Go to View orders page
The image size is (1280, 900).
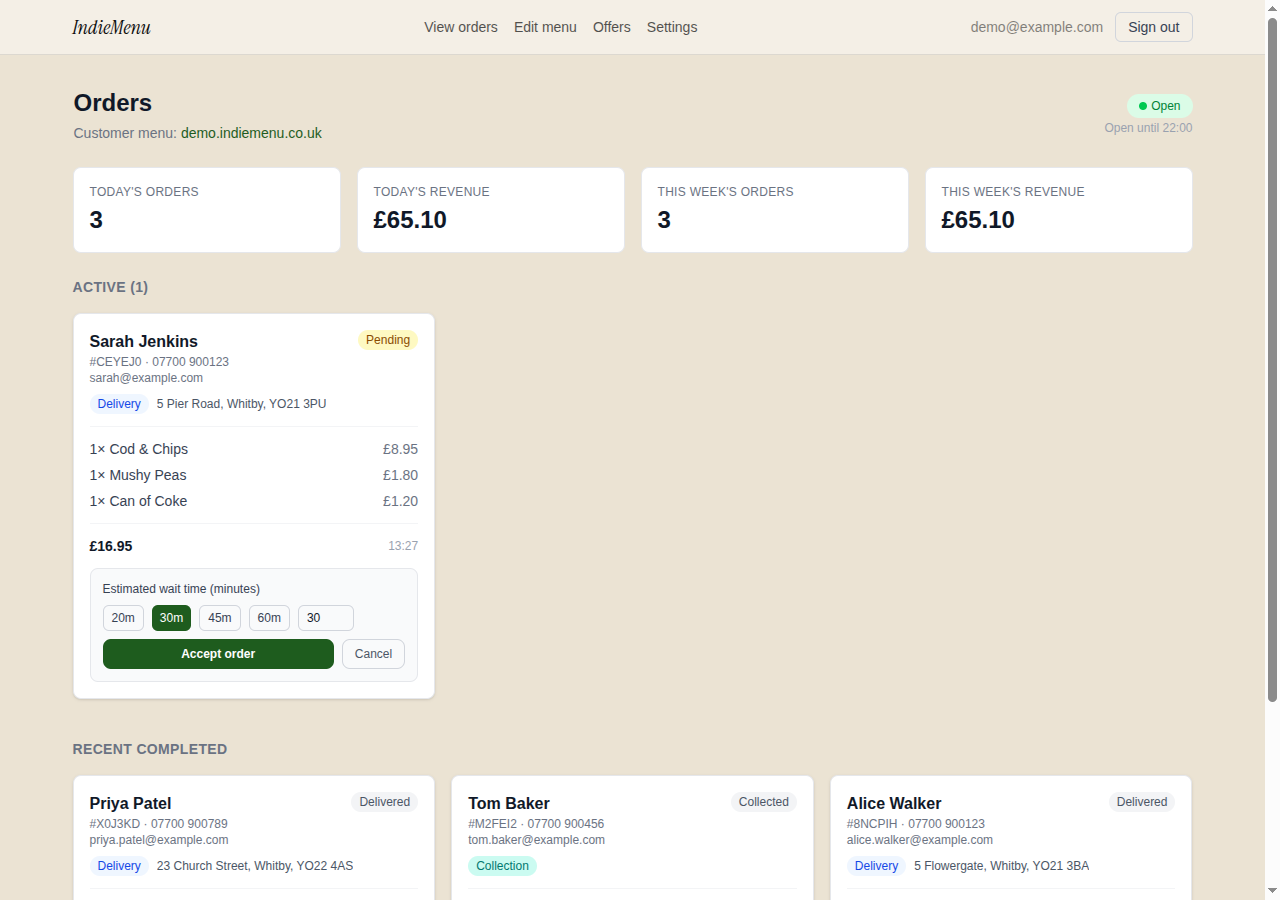click(461, 27)
